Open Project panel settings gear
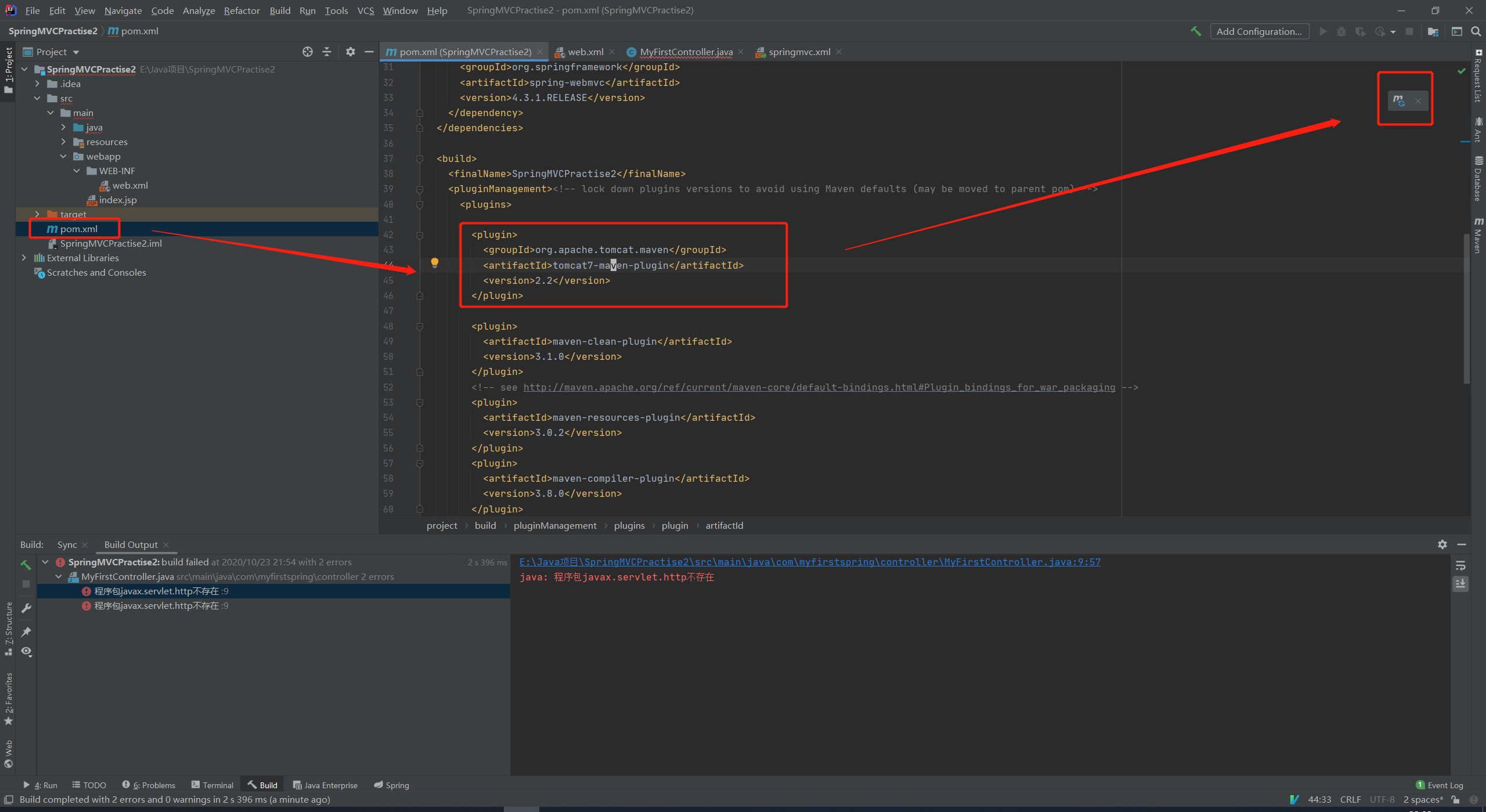This screenshot has height=812, width=1486. [350, 52]
